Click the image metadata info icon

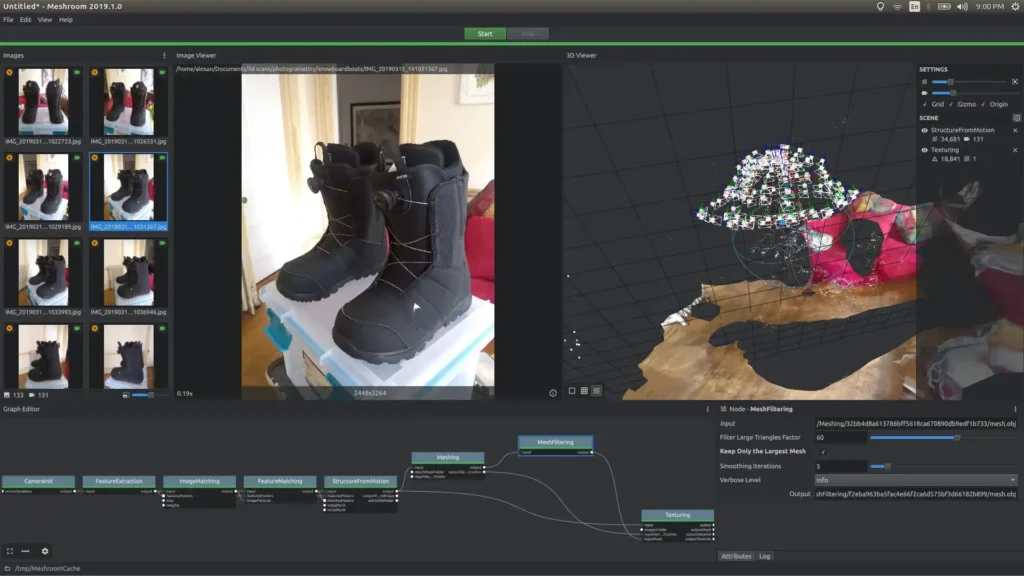(552, 393)
